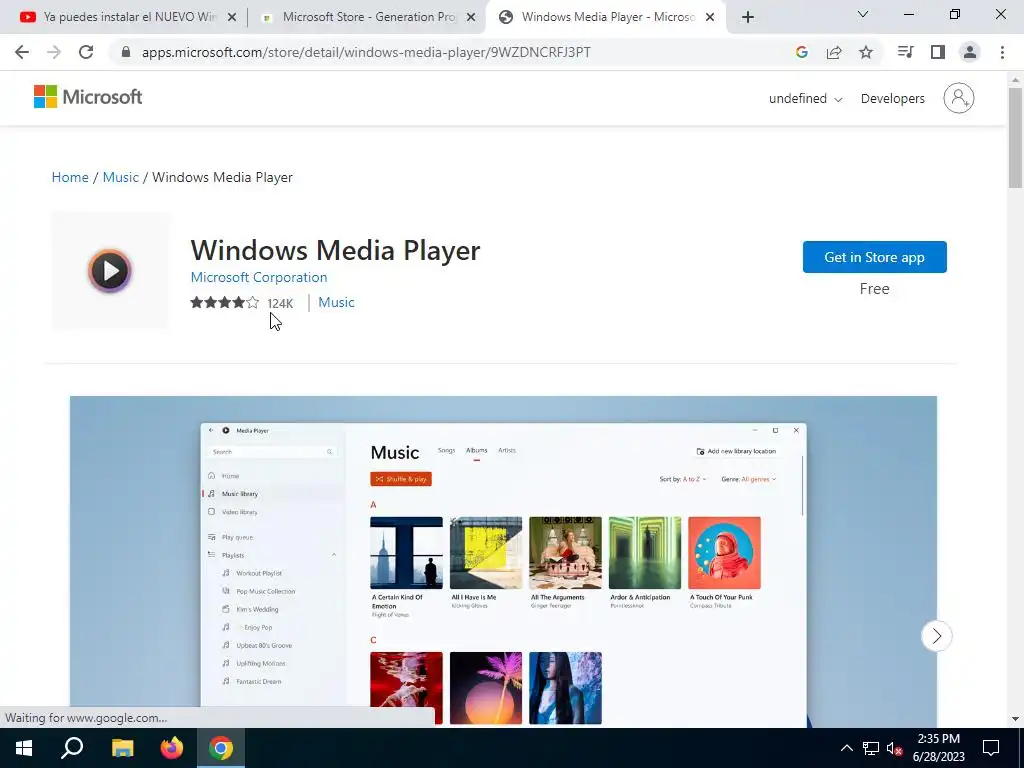Click the browser forward arrow

[x=54, y=52]
